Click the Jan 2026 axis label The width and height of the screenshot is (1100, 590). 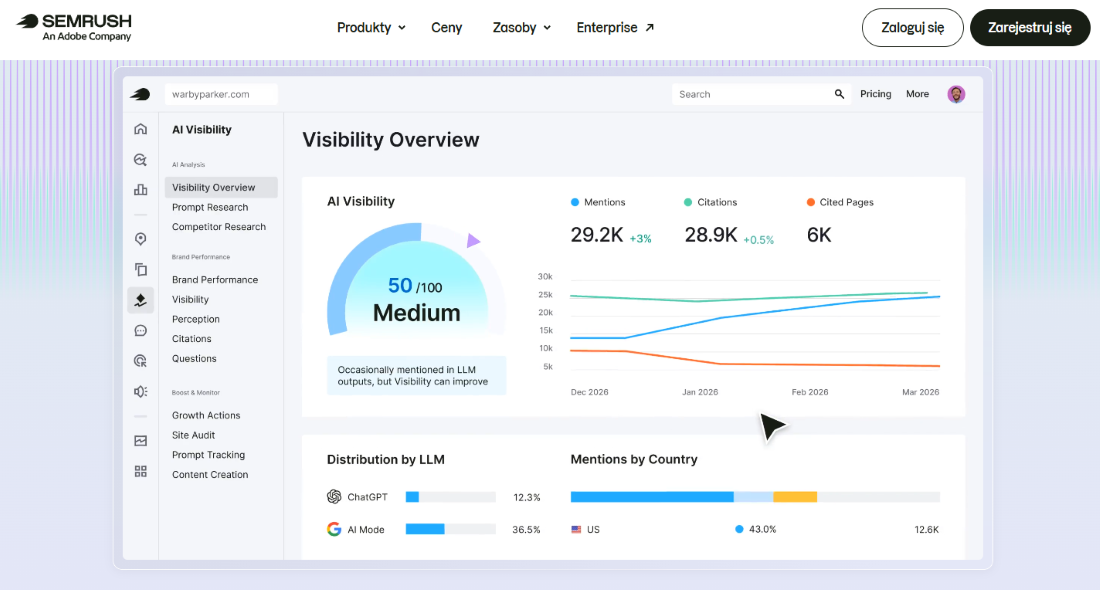(x=700, y=392)
